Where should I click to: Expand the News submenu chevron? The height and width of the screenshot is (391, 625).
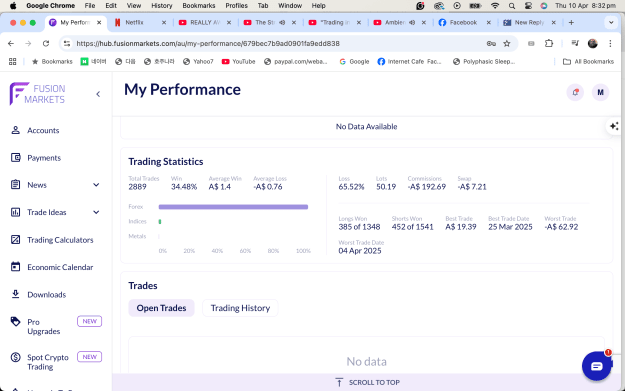tap(96, 185)
